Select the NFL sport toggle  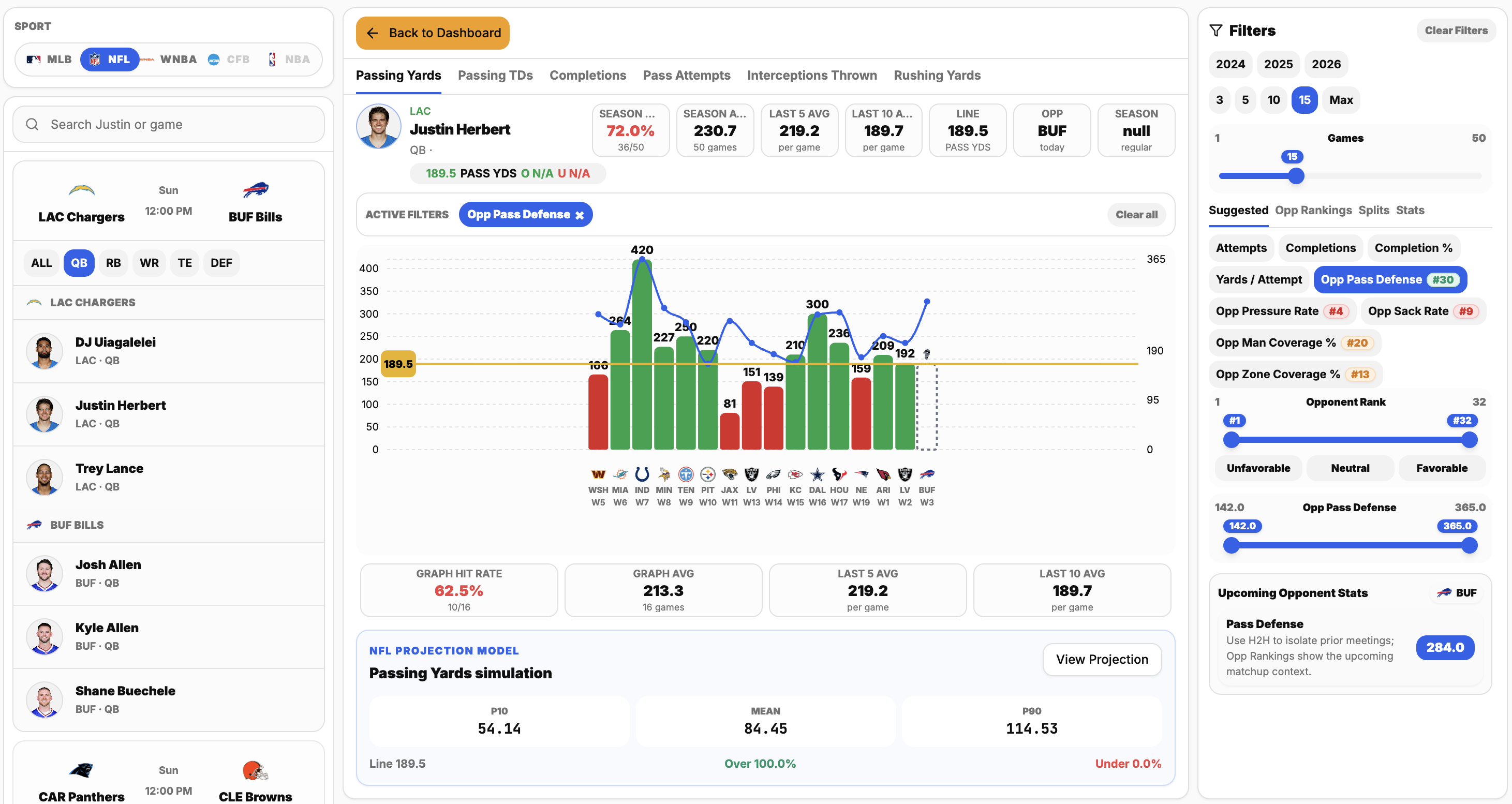point(109,59)
